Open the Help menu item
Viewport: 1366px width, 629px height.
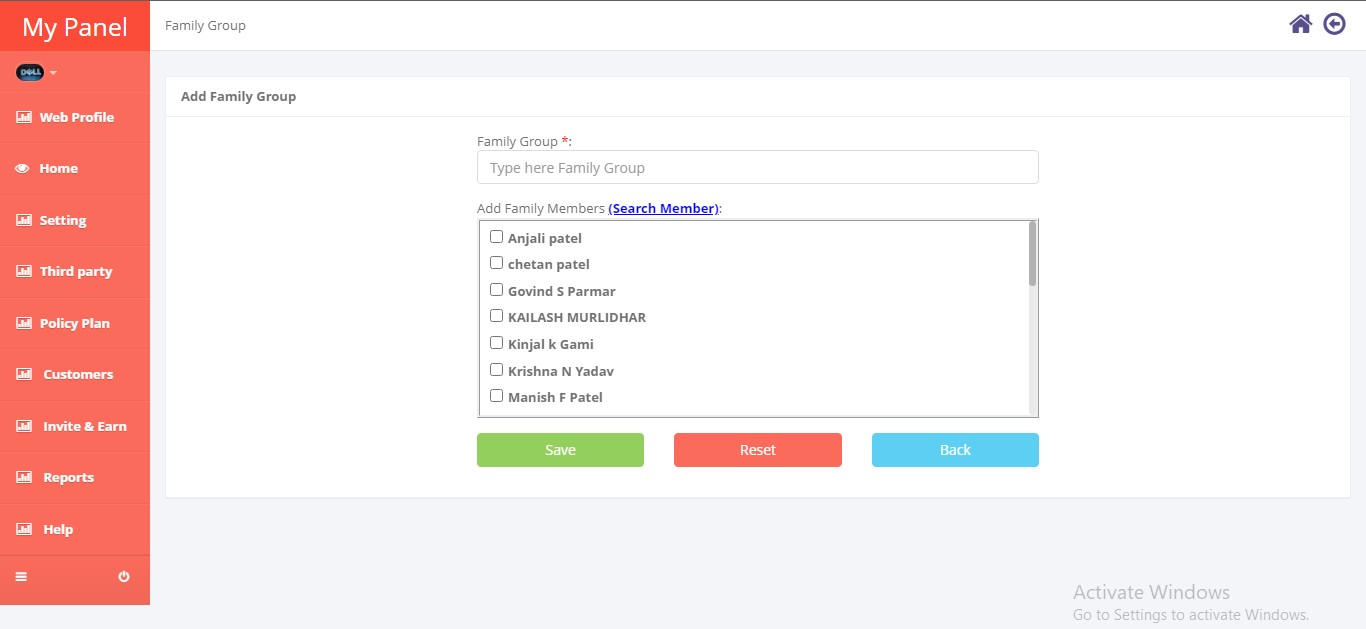click(75, 529)
